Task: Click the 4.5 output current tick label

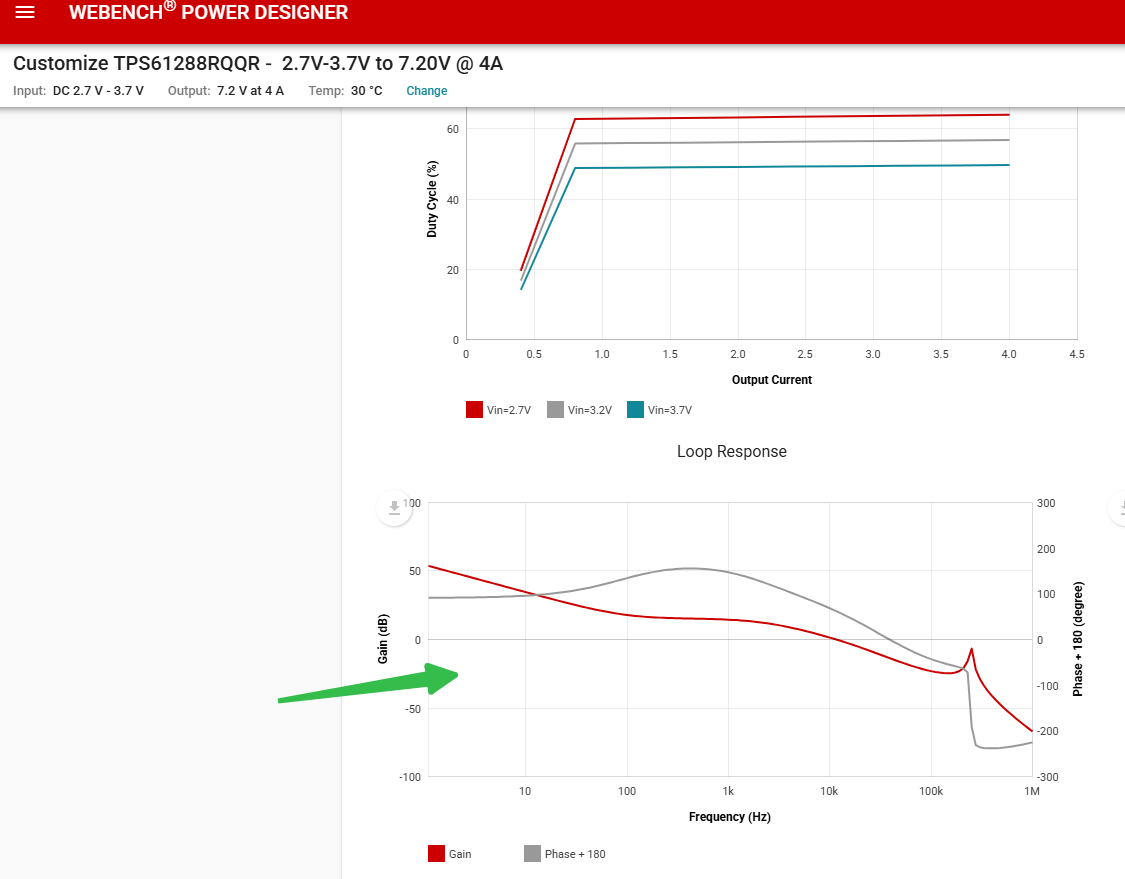Action: point(1077,354)
